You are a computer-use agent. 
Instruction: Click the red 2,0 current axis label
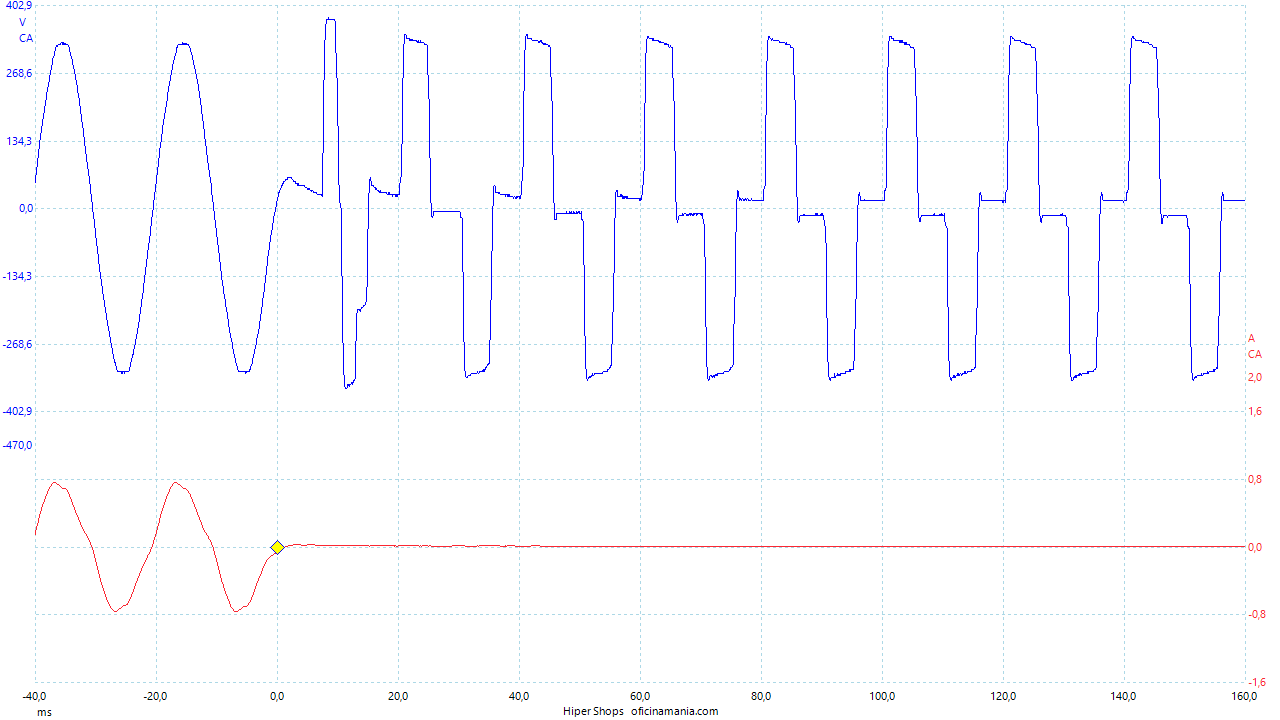1255,377
